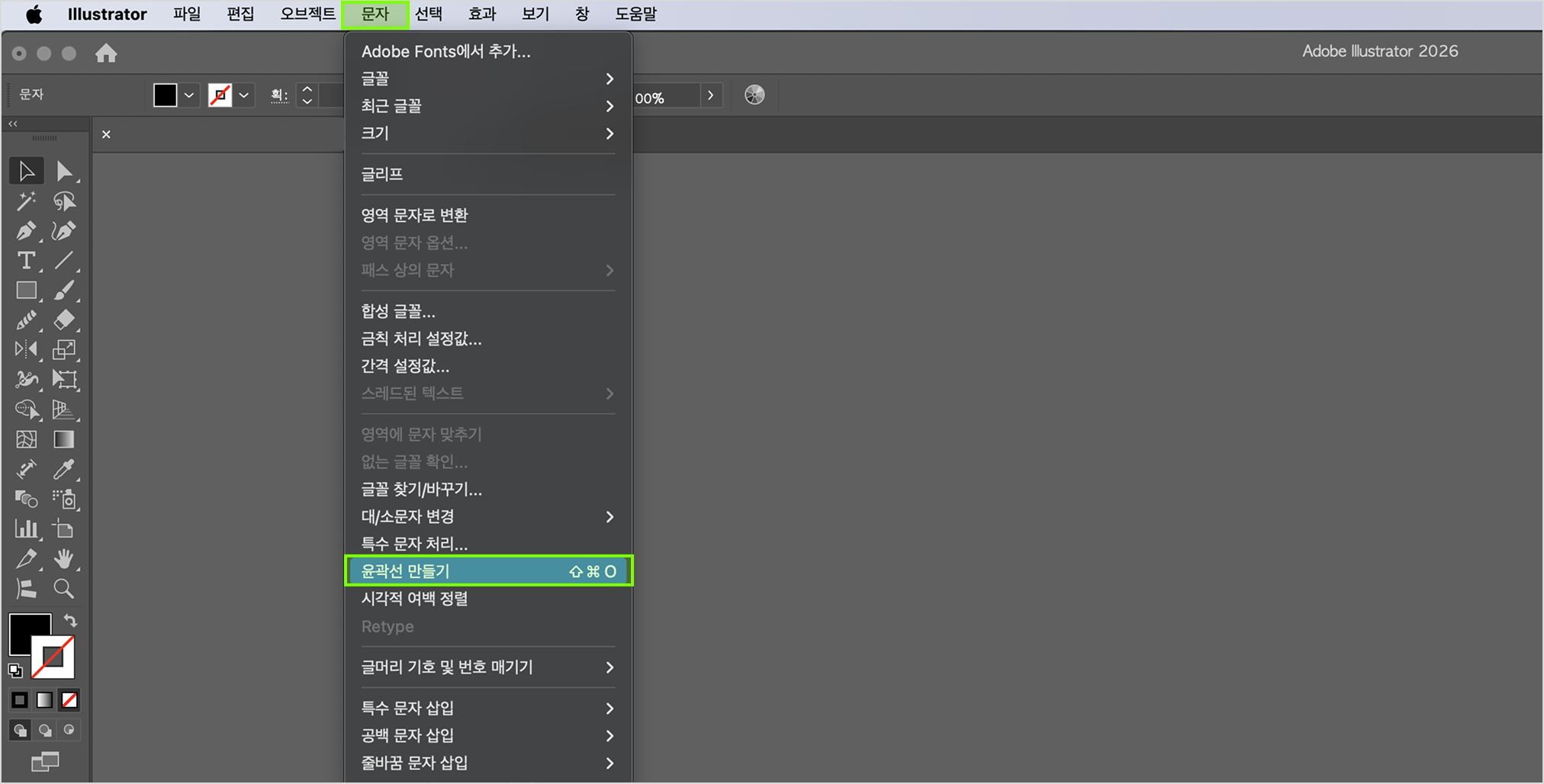Open the Home screen via house icon
Viewport: 1544px width, 784px height.
click(x=106, y=53)
